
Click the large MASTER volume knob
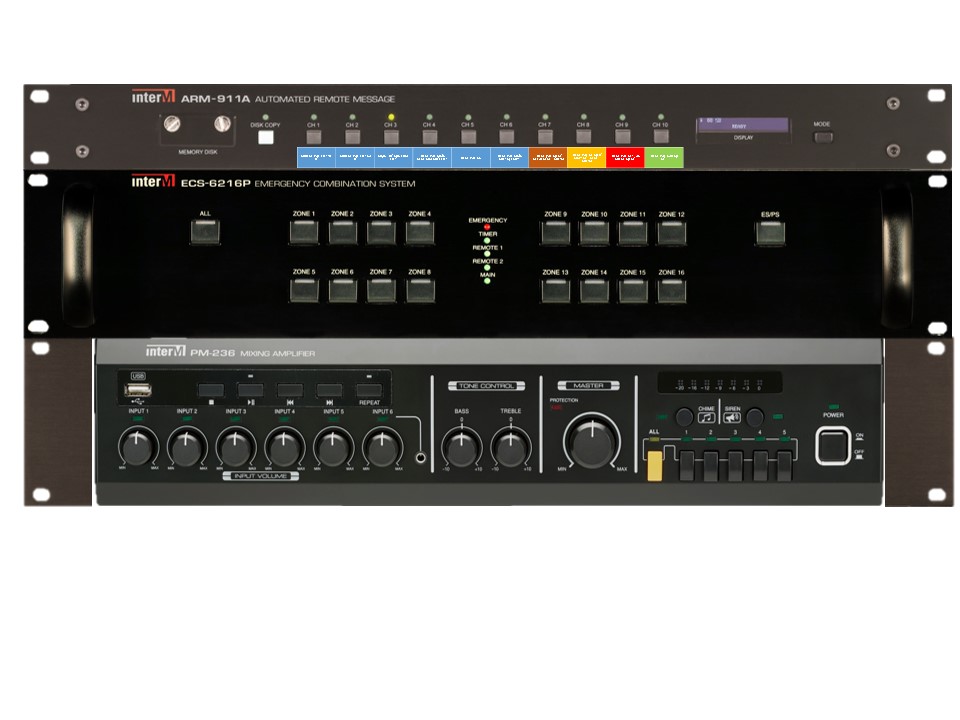pyautogui.click(x=592, y=442)
